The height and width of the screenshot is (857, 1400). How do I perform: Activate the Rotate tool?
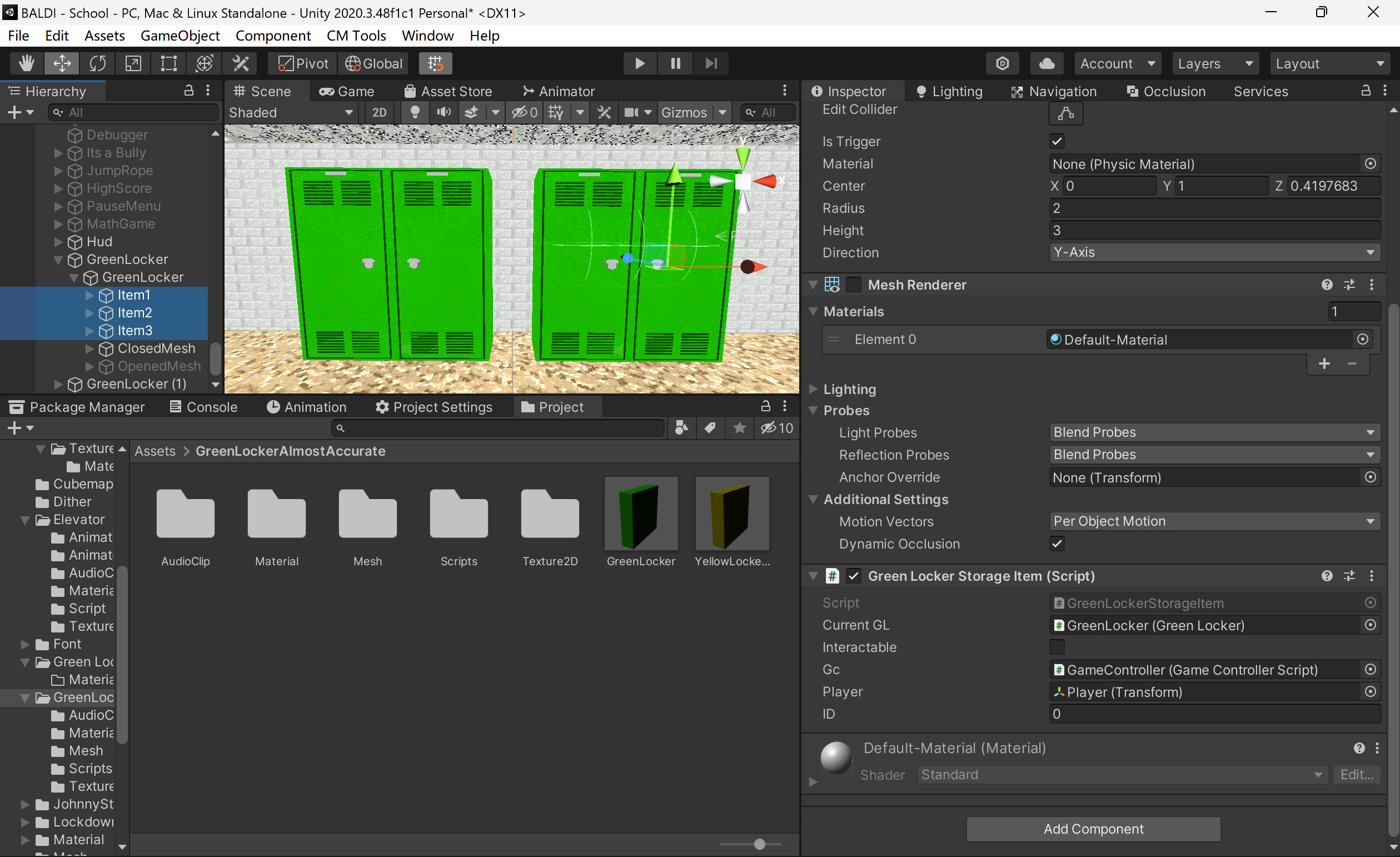[x=97, y=63]
